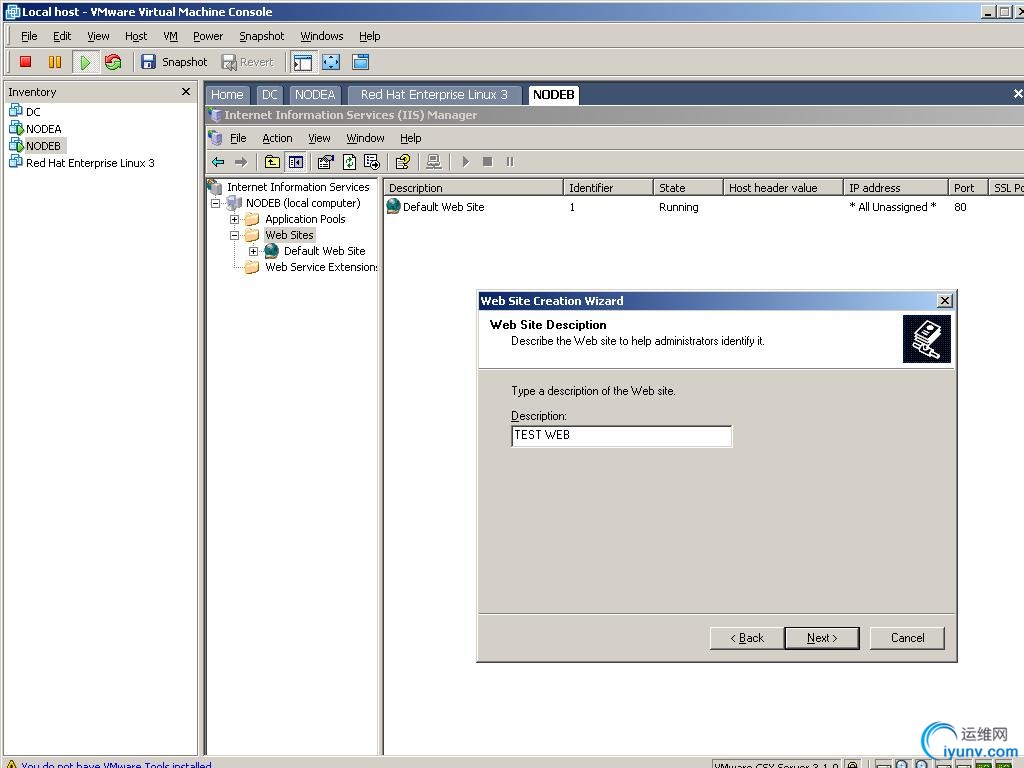This screenshot has width=1024, height=768.
Task: Switch to Red Hat Enterprise Linux 3 tab
Action: click(434, 95)
